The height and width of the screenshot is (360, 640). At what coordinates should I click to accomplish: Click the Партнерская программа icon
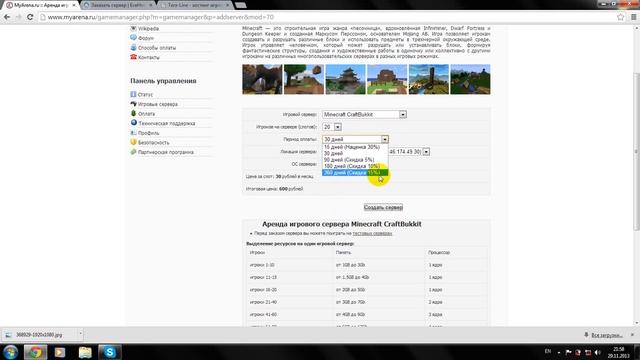pos(133,152)
